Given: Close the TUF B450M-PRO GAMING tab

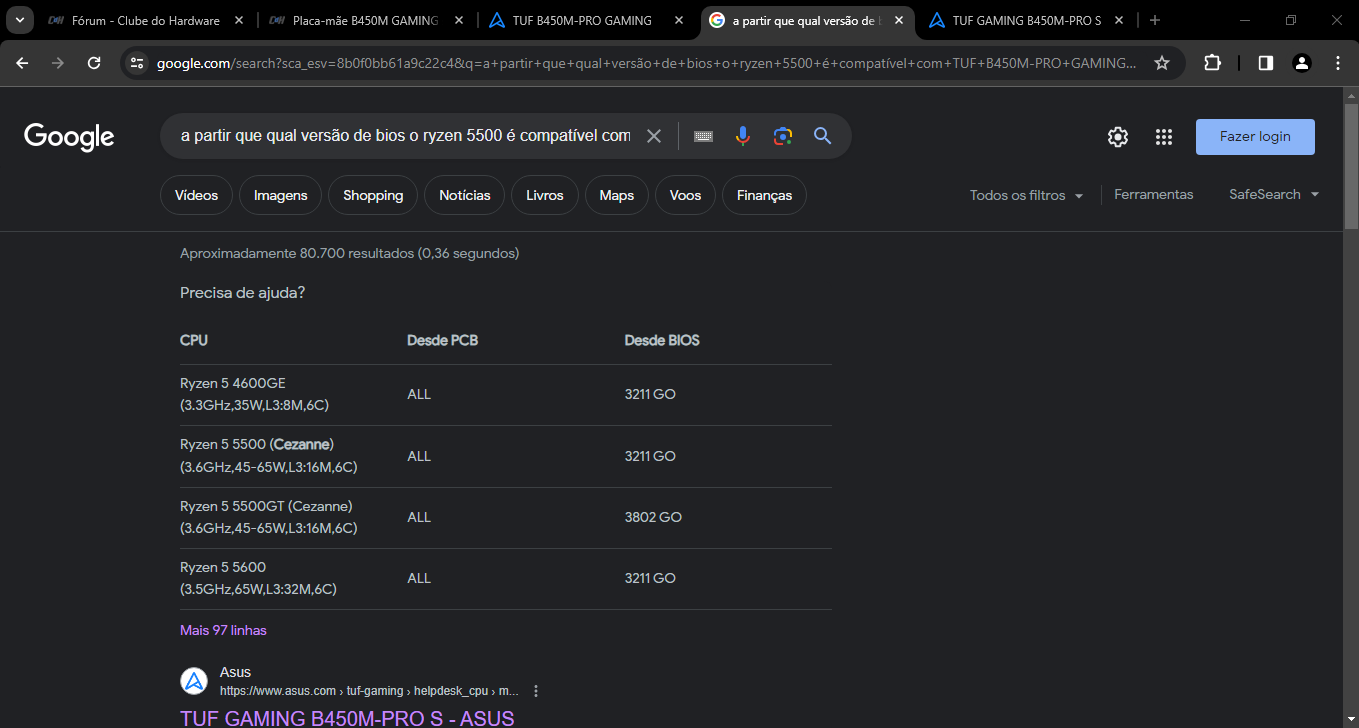Looking at the screenshot, I should point(679,20).
